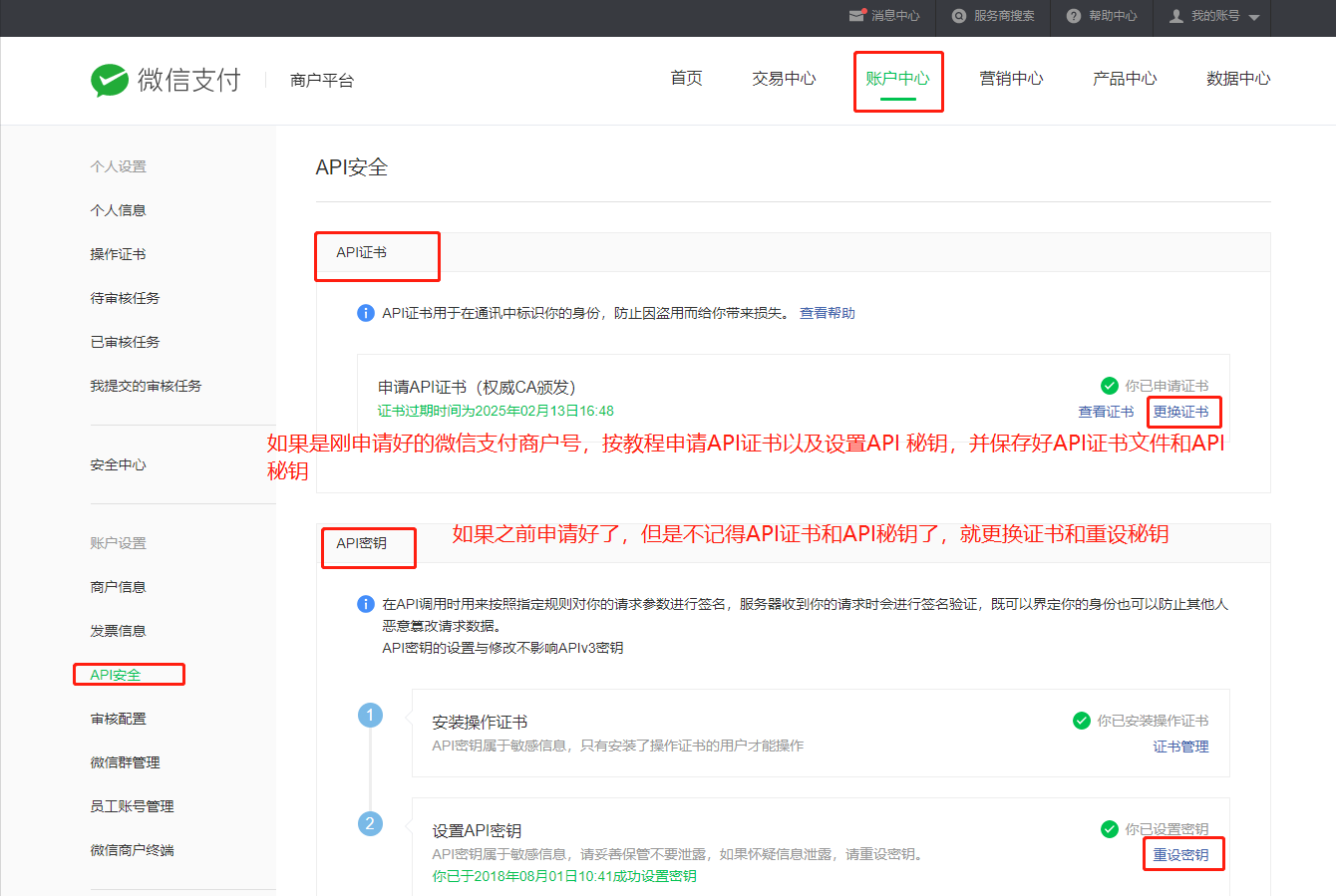Click the 设置API密钥 step title
Screen dimensions: 1336x896
tap(477, 830)
